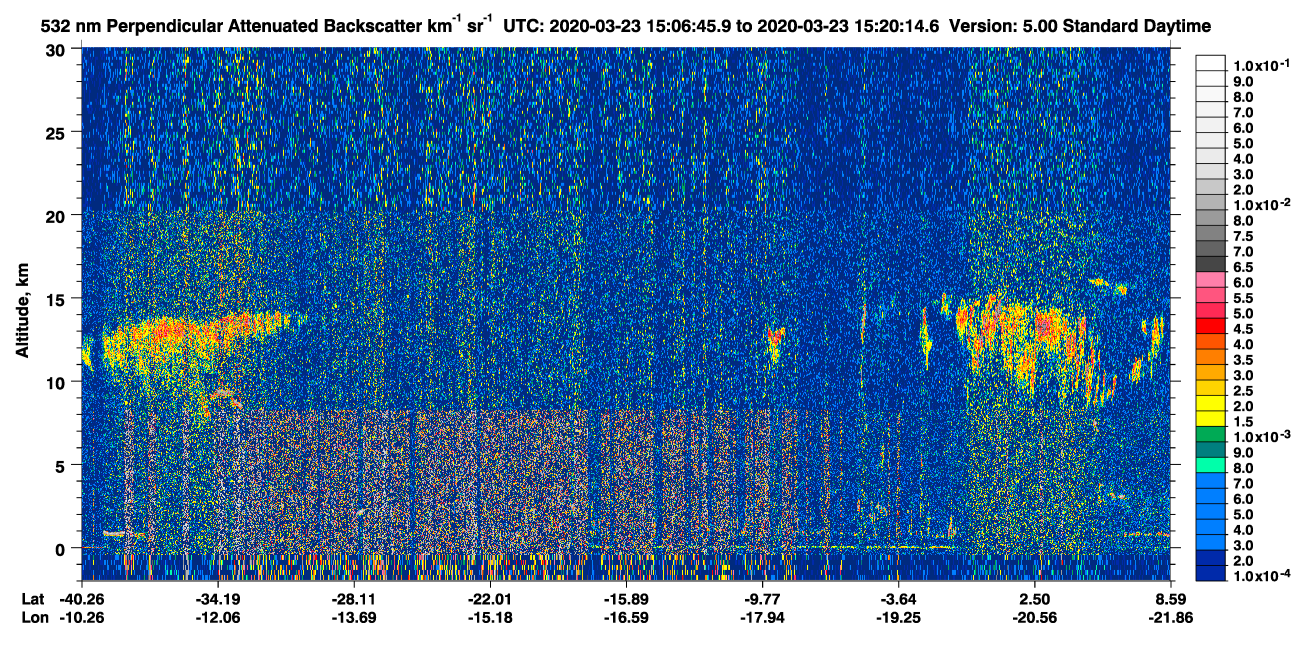Screen dimensions: 1300x667
Task: Click longitude value -16.59
Action: click(x=626, y=617)
